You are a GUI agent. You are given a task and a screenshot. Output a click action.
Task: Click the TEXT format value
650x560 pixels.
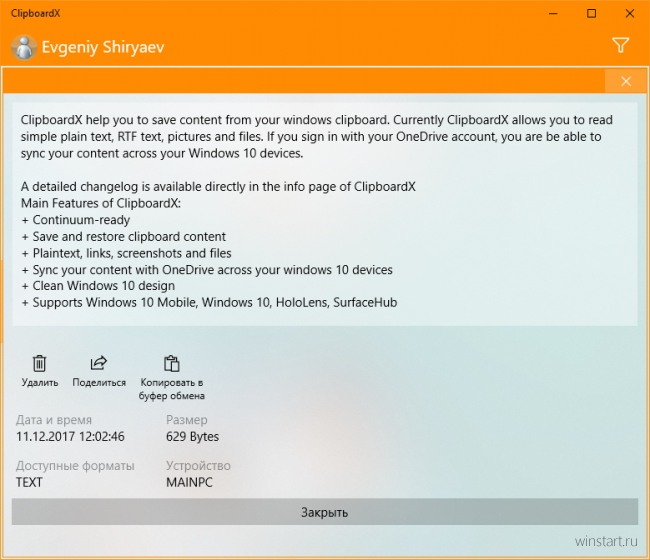(29, 482)
